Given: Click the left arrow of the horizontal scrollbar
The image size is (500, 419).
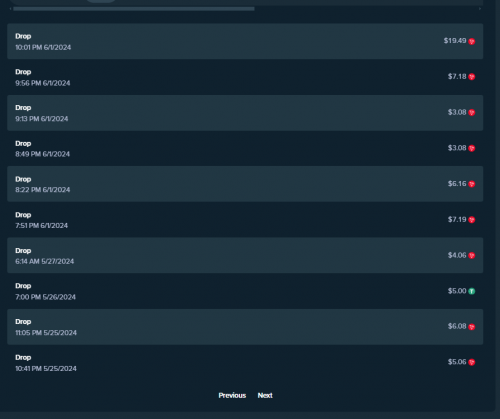Looking at the screenshot, I should (x=10, y=9).
